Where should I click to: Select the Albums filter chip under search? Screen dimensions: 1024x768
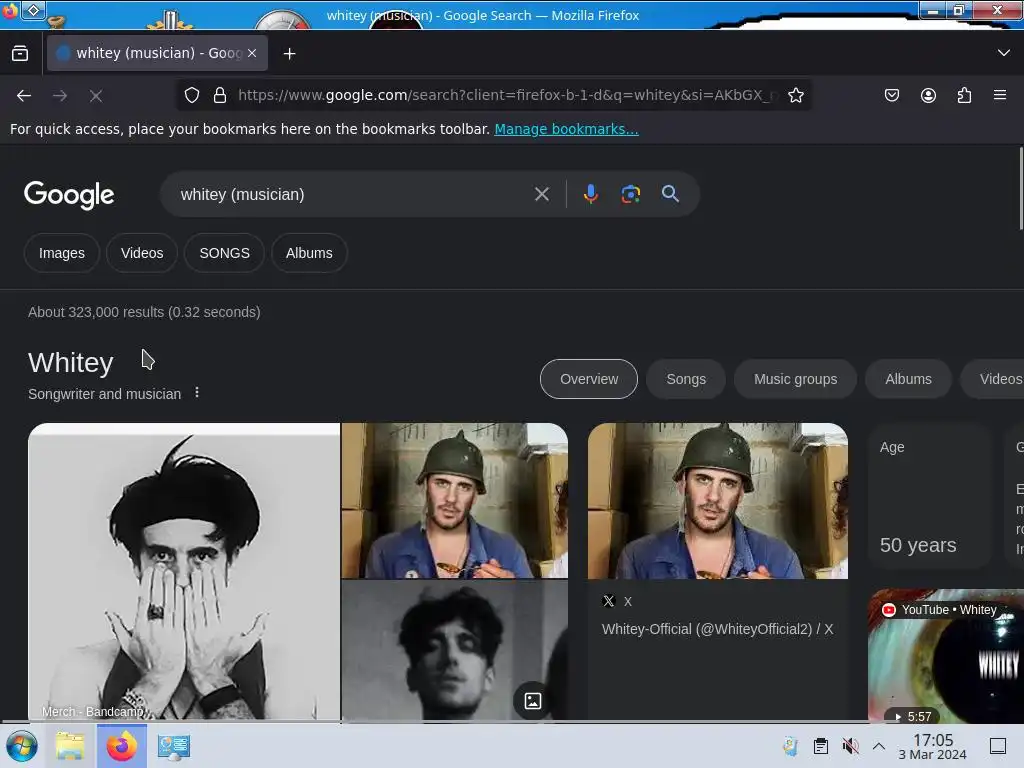click(x=309, y=253)
